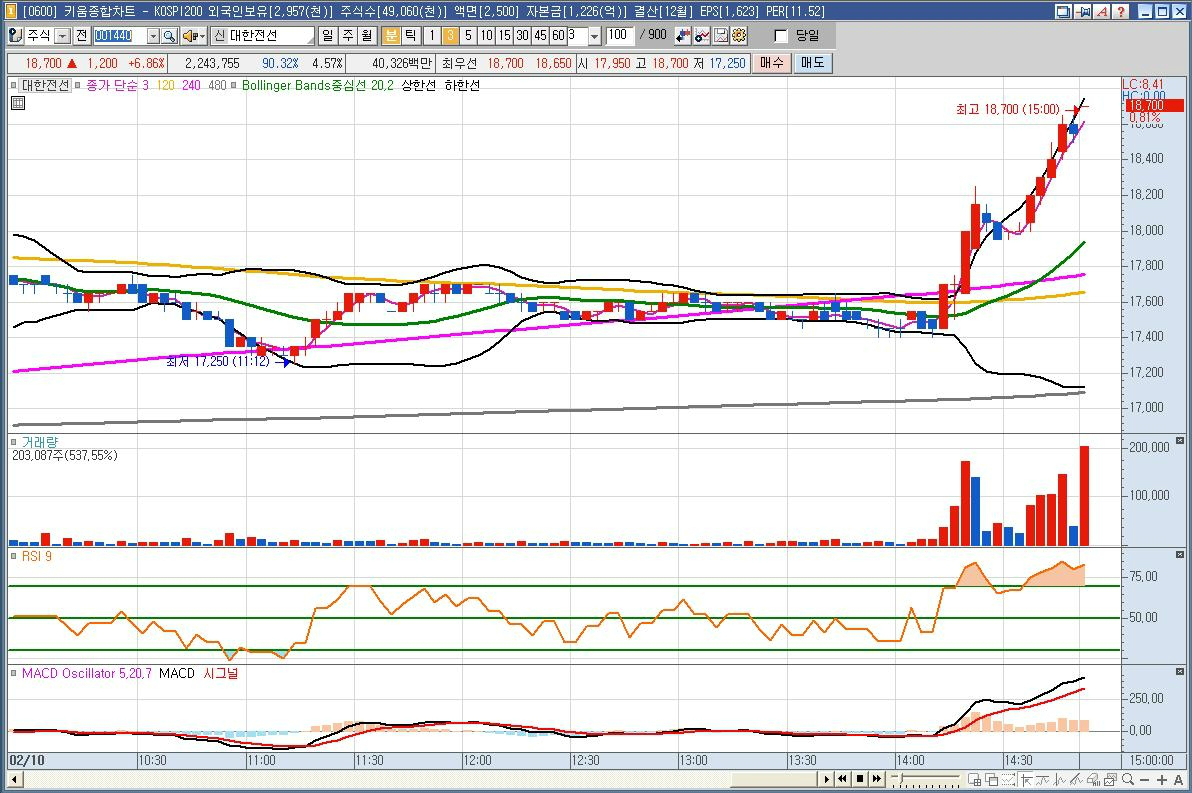The height and width of the screenshot is (793, 1192).
Task: Click the horizontal scrollbar left arrow
Action: [14, 779]
